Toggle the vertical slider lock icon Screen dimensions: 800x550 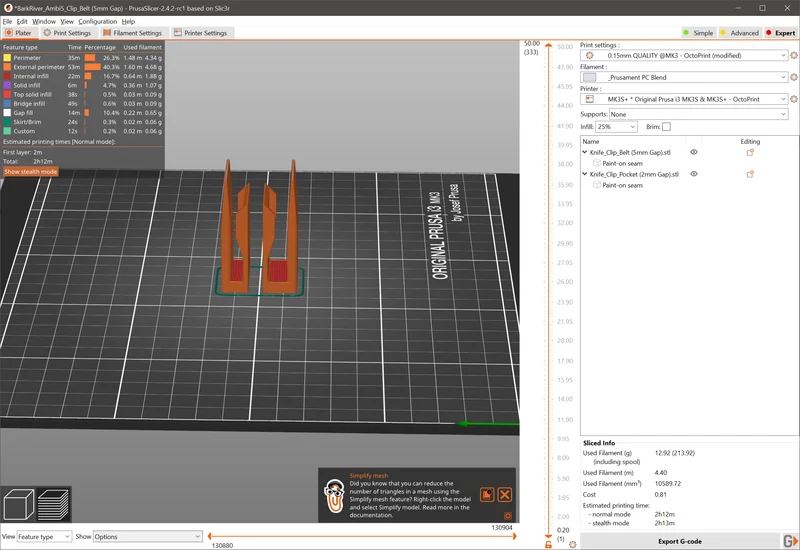(548, 544)
